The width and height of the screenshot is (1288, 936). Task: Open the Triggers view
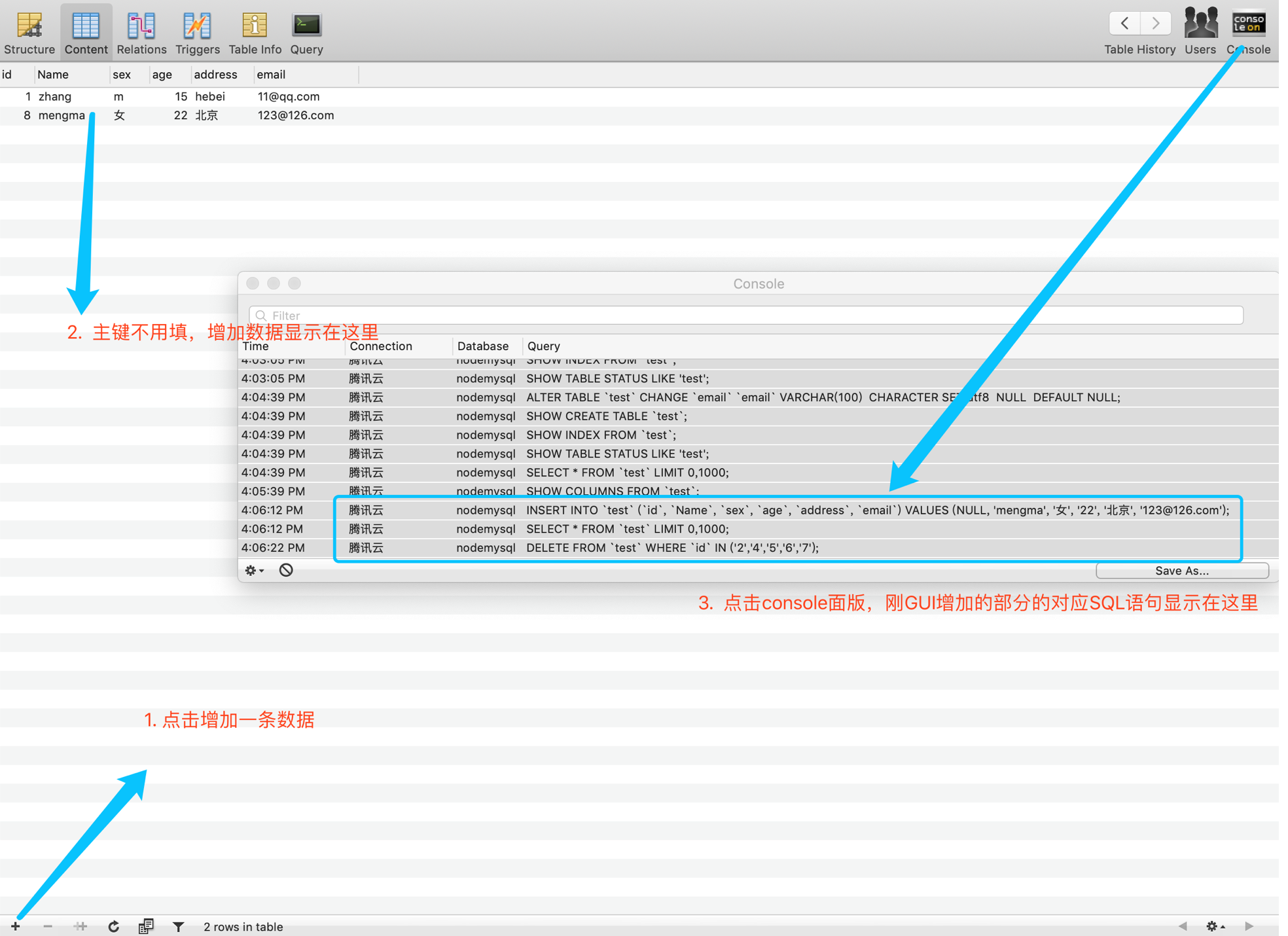(197, 33)
